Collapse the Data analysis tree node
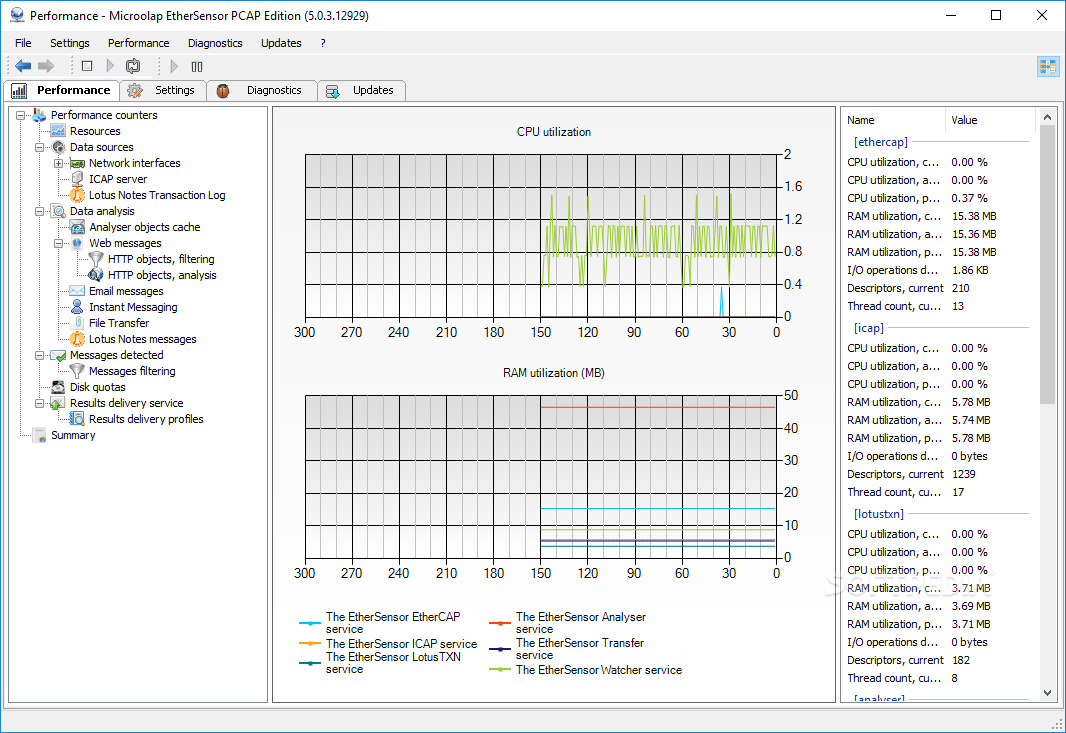Viewport: 1066px width, 733px height. click(x=39, y=211)
